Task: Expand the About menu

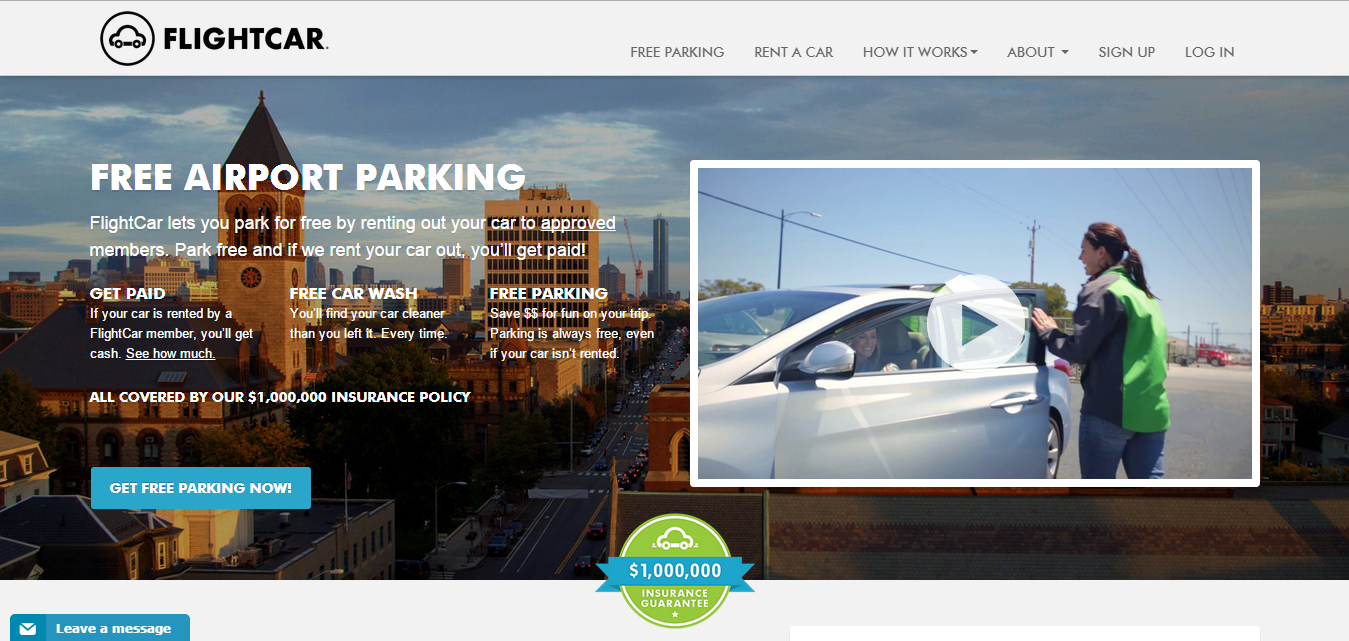Action: 1038,52
